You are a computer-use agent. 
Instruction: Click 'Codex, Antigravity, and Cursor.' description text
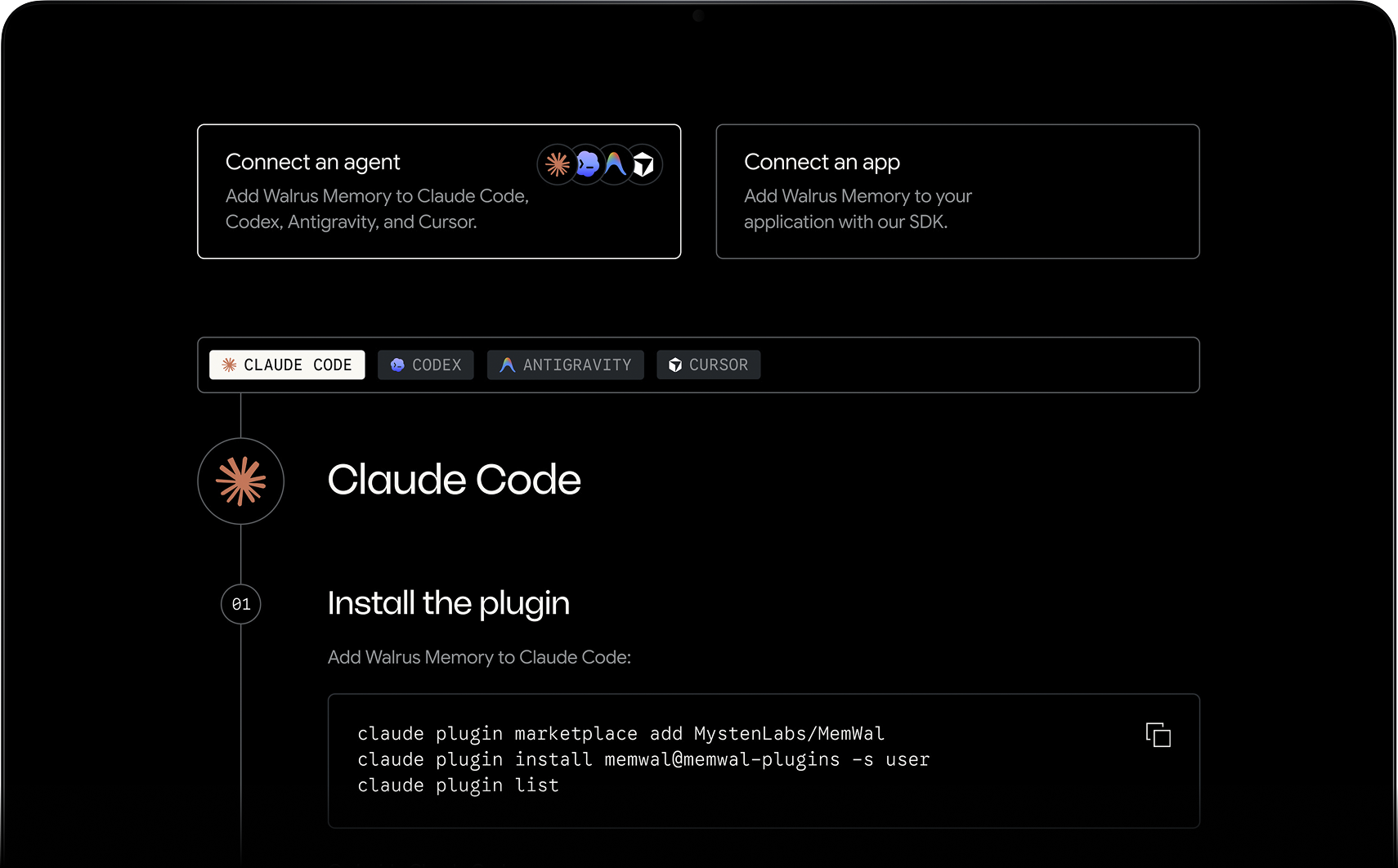[352, 222]
